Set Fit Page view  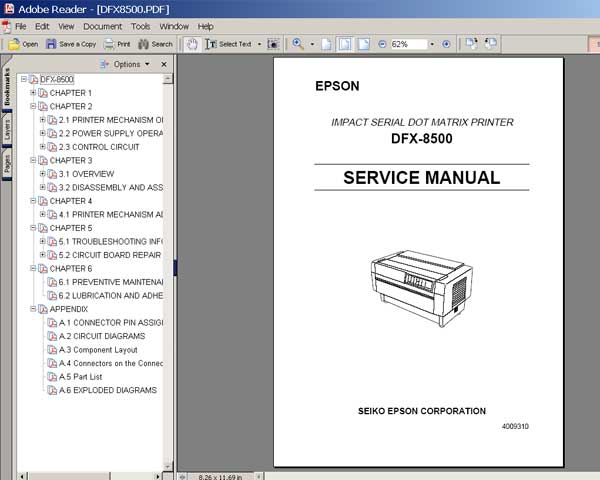(x=345, y=44)
